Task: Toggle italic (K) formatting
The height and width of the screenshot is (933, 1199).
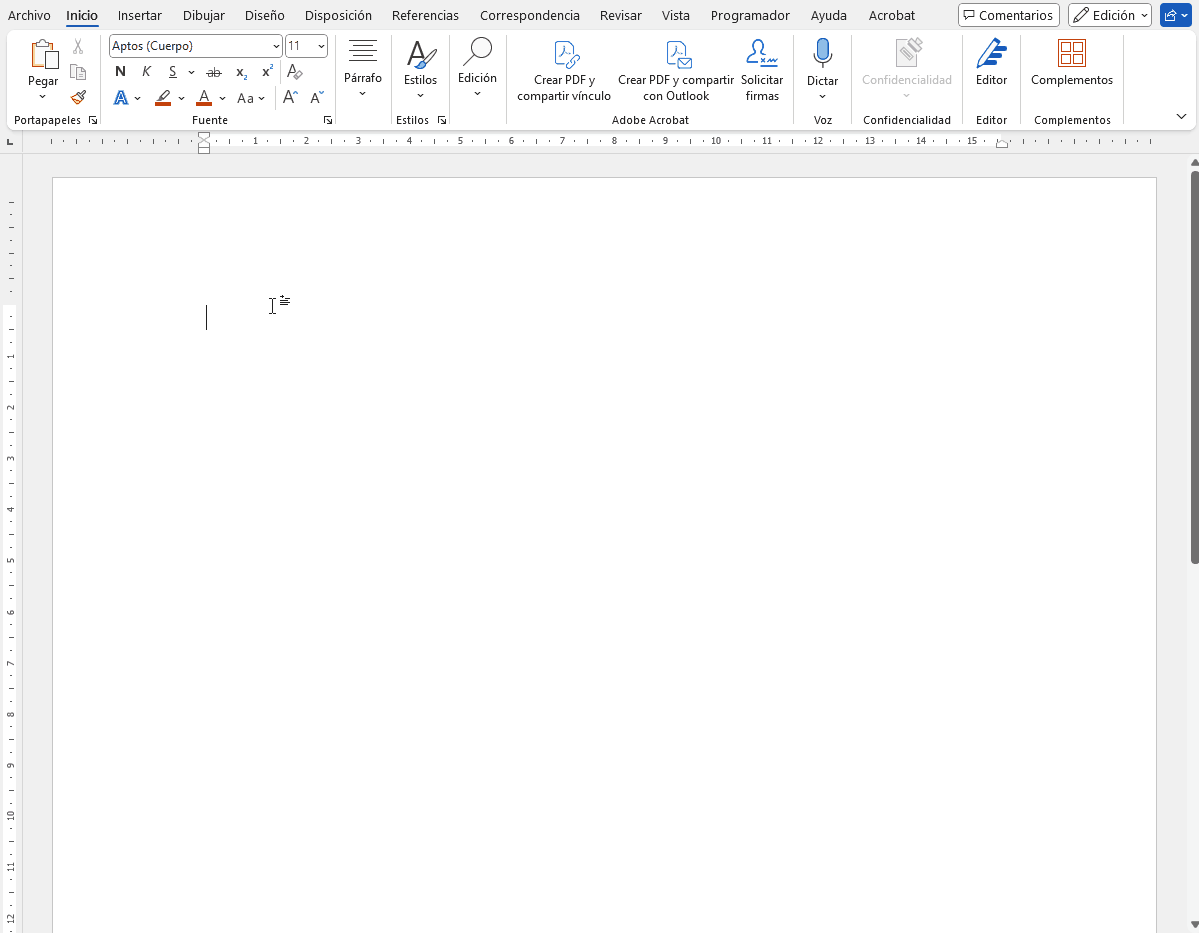Action: click(x=147, y=72)
